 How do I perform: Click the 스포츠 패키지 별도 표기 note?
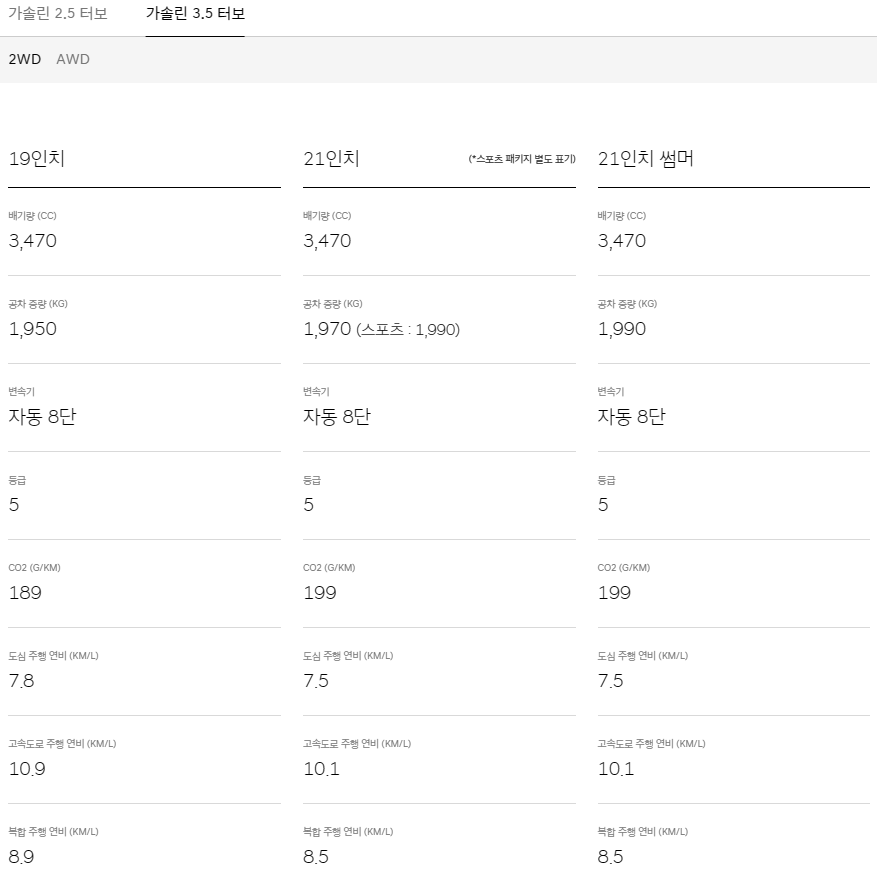(x=522, y=159)
